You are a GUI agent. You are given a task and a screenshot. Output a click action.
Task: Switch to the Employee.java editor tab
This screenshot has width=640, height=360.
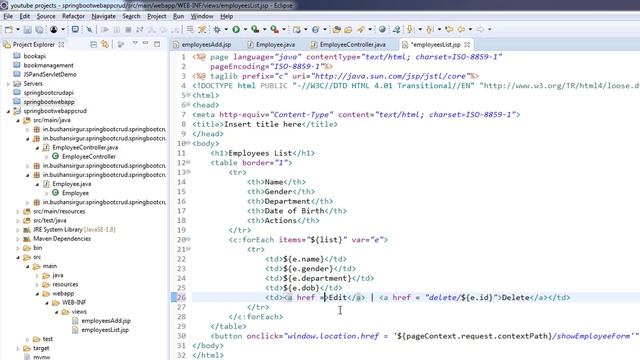pyautogui.click(x=271, y=44)
